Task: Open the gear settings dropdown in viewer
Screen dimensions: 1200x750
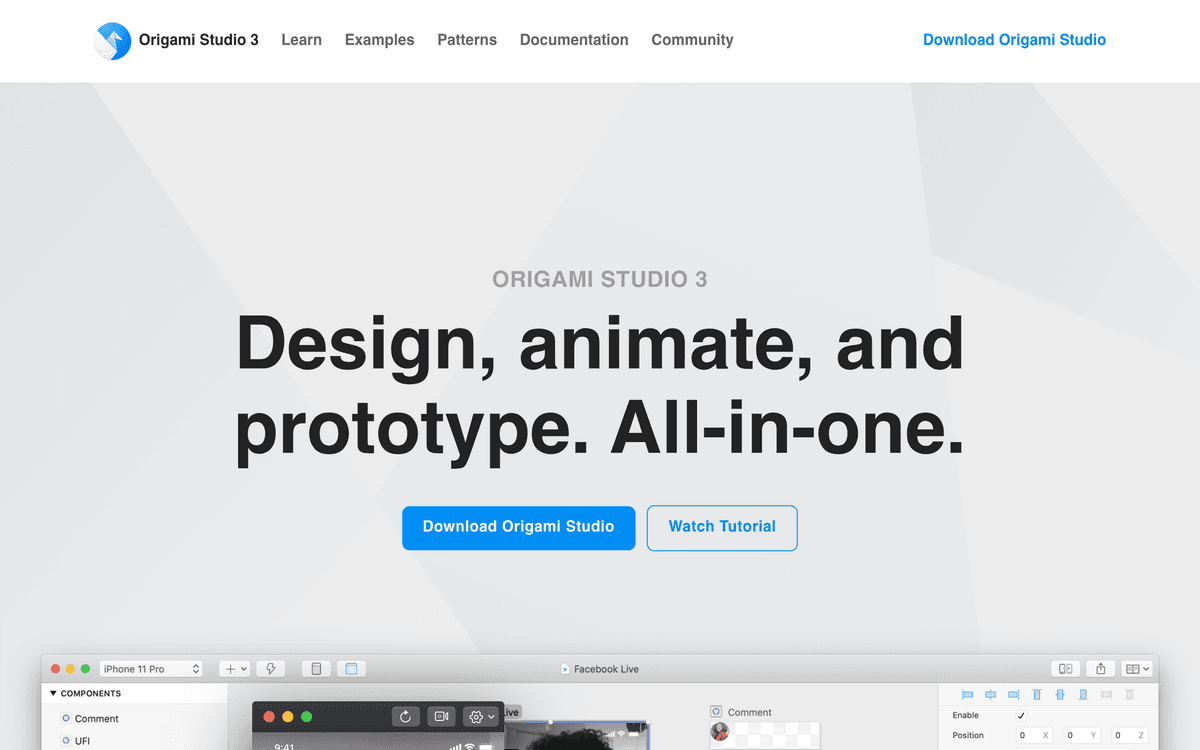Action: 481,717
